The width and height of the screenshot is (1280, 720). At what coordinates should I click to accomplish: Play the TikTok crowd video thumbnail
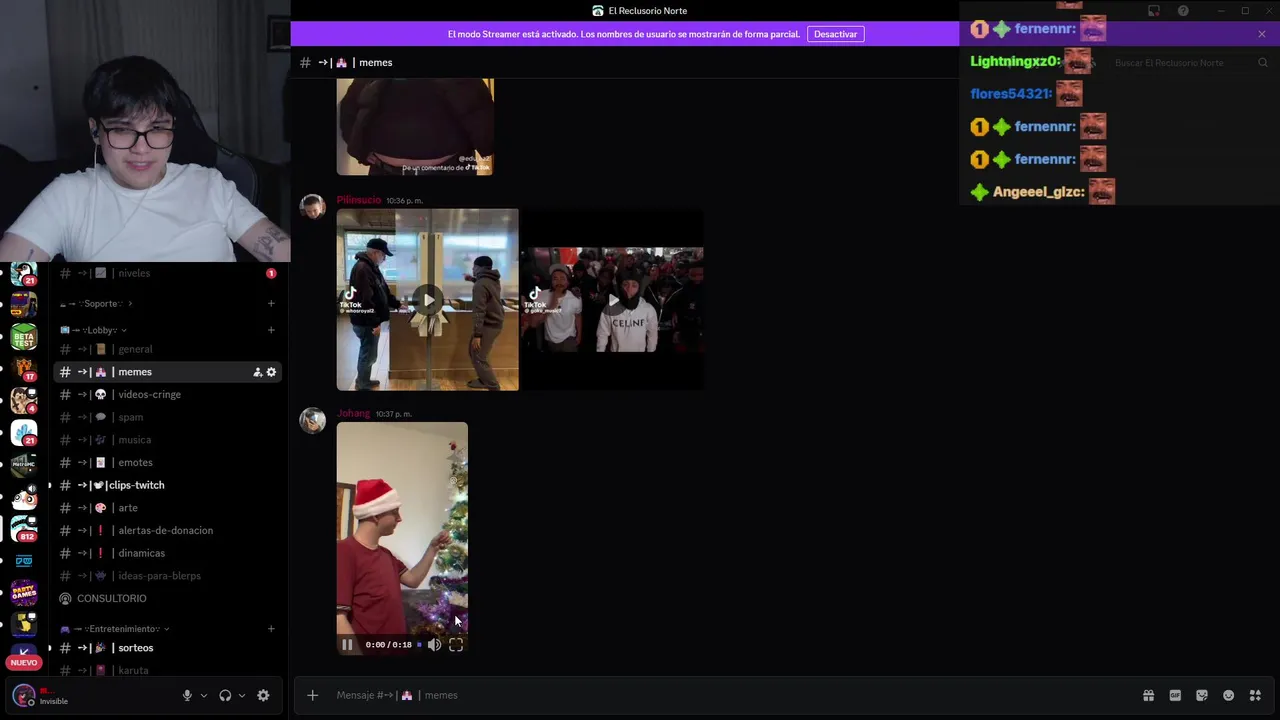click(612, 300)
